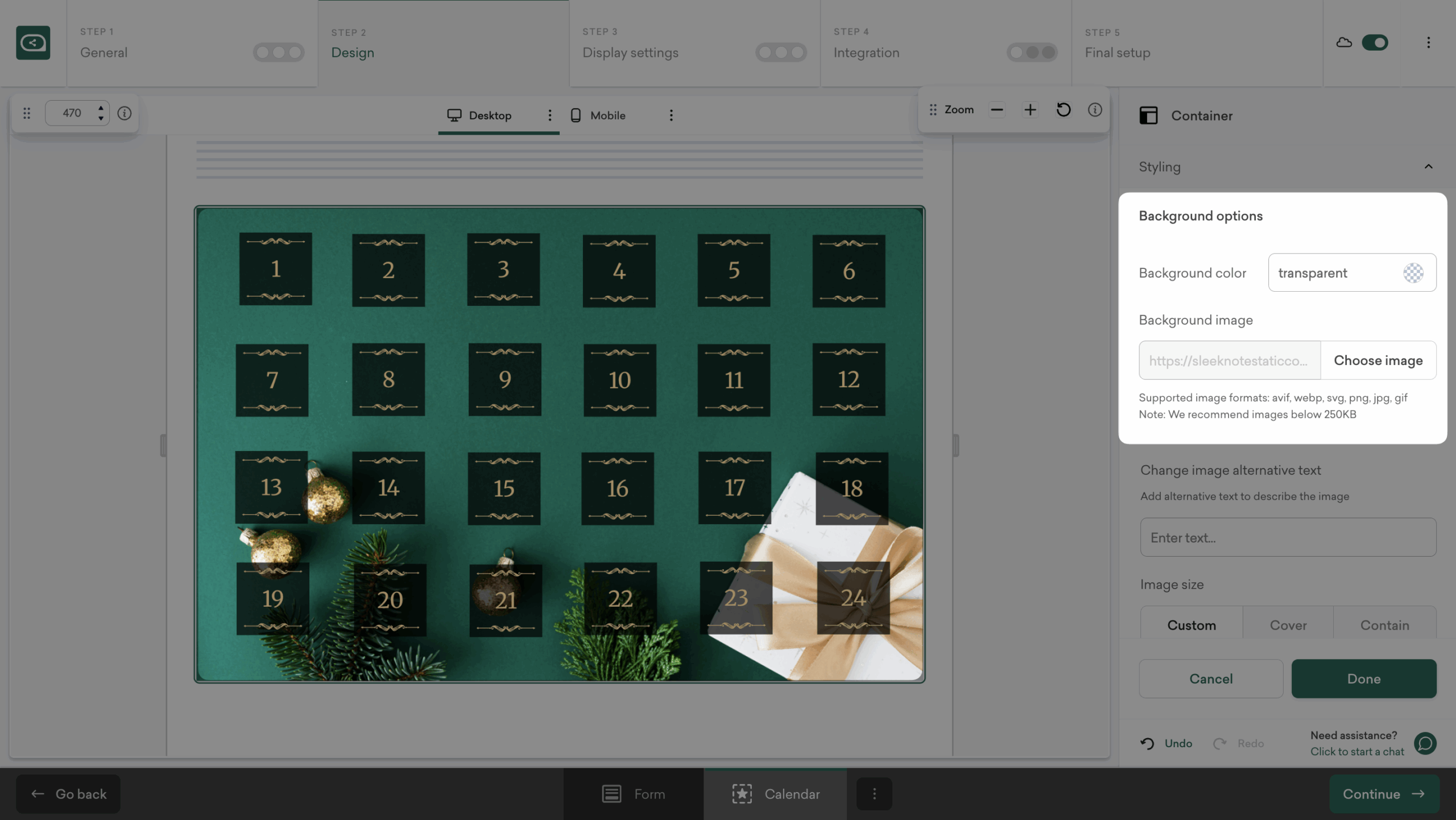This screenshot has width=1456, height=820.
Task: Click the zoom out minus icon
Action: point(996,110)
